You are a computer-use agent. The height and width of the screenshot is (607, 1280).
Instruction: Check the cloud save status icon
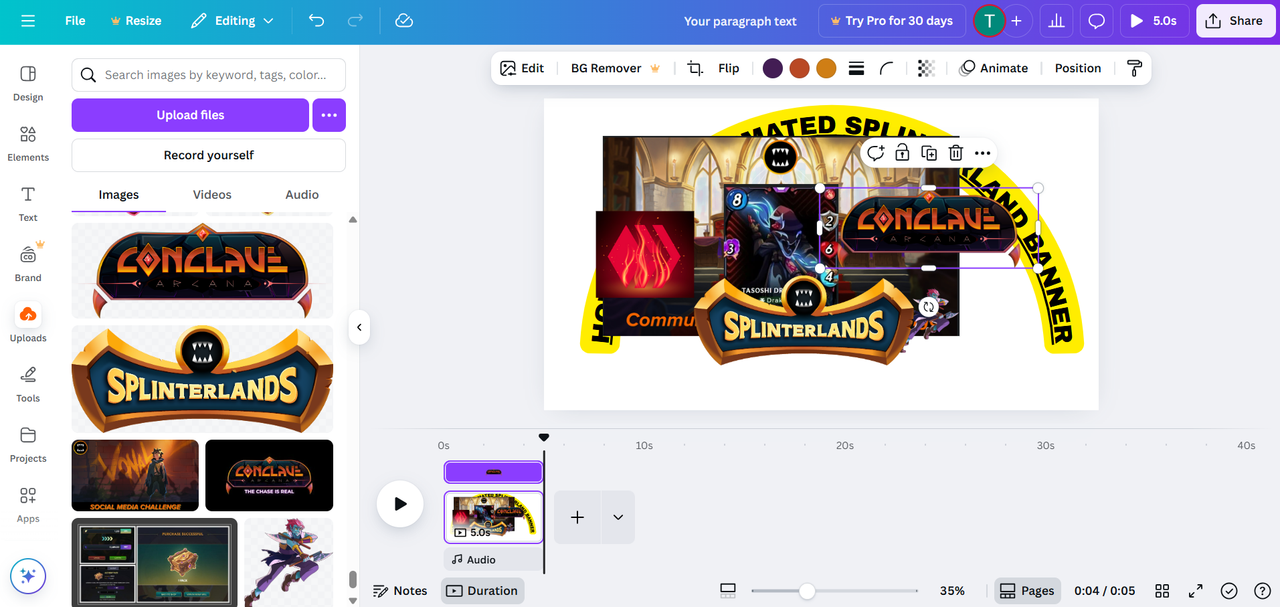404,21
